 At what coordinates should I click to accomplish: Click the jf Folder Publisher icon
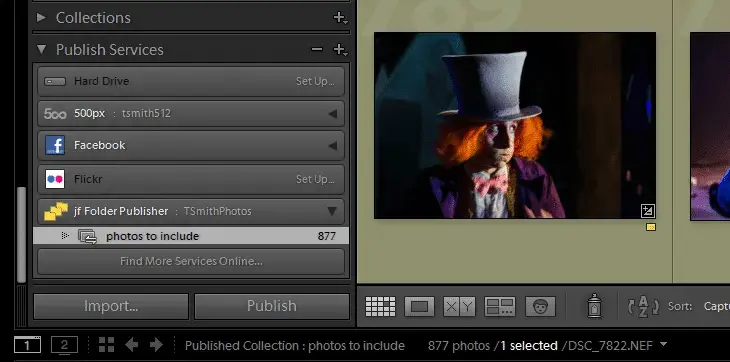coord(56,211)
